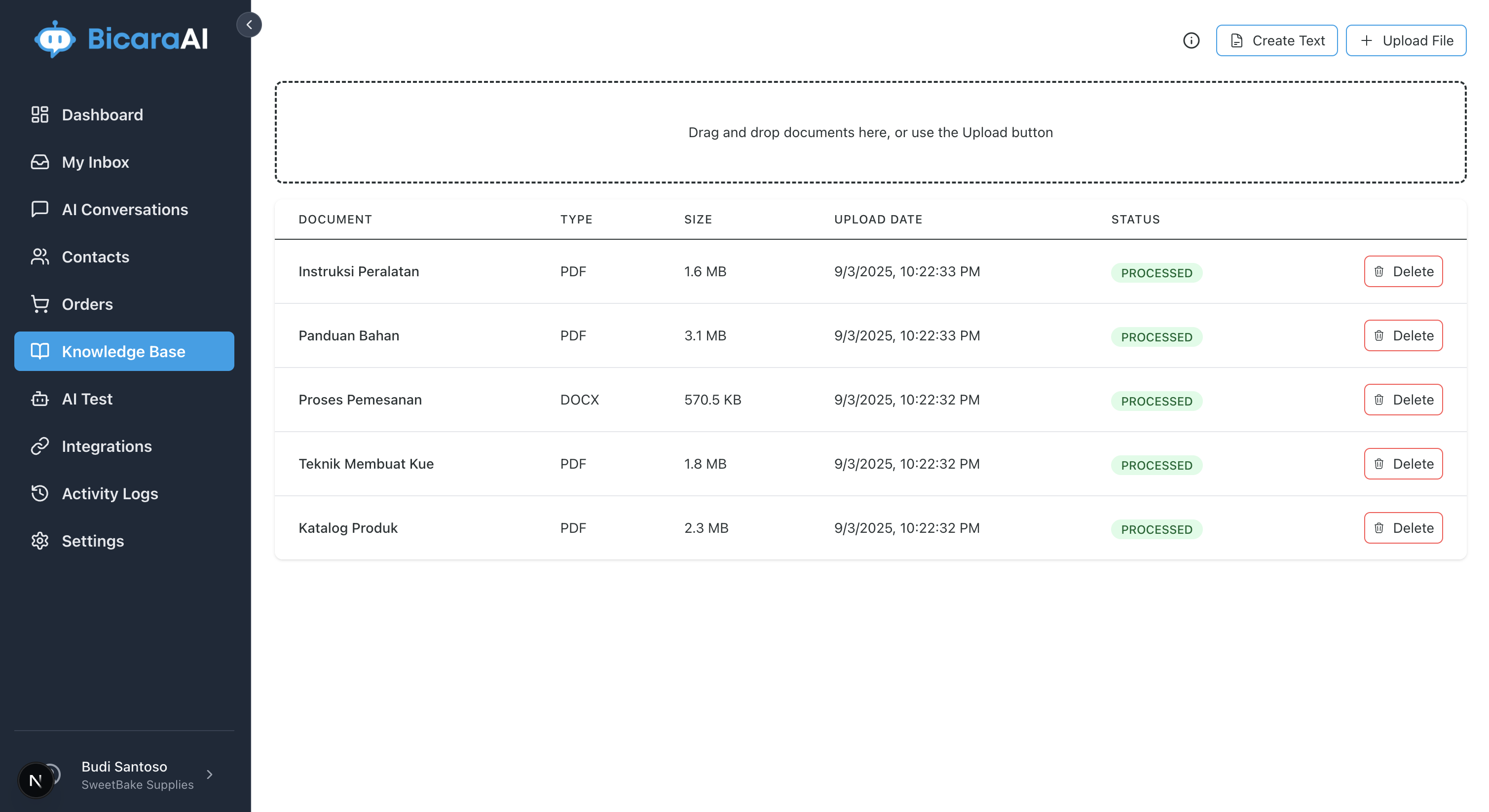Click the Contacts people icon
Image resolution: width=1489 pixels, height=812 pixels.
(x=39, y=257)
